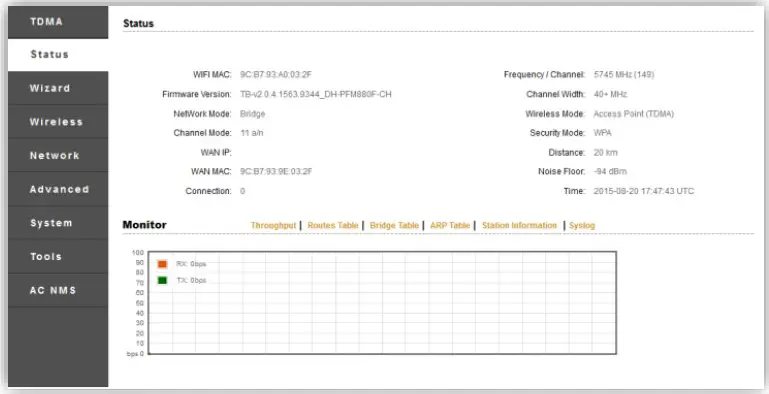Click the frequency value 5745 MHz (149)

pos(624,75)
